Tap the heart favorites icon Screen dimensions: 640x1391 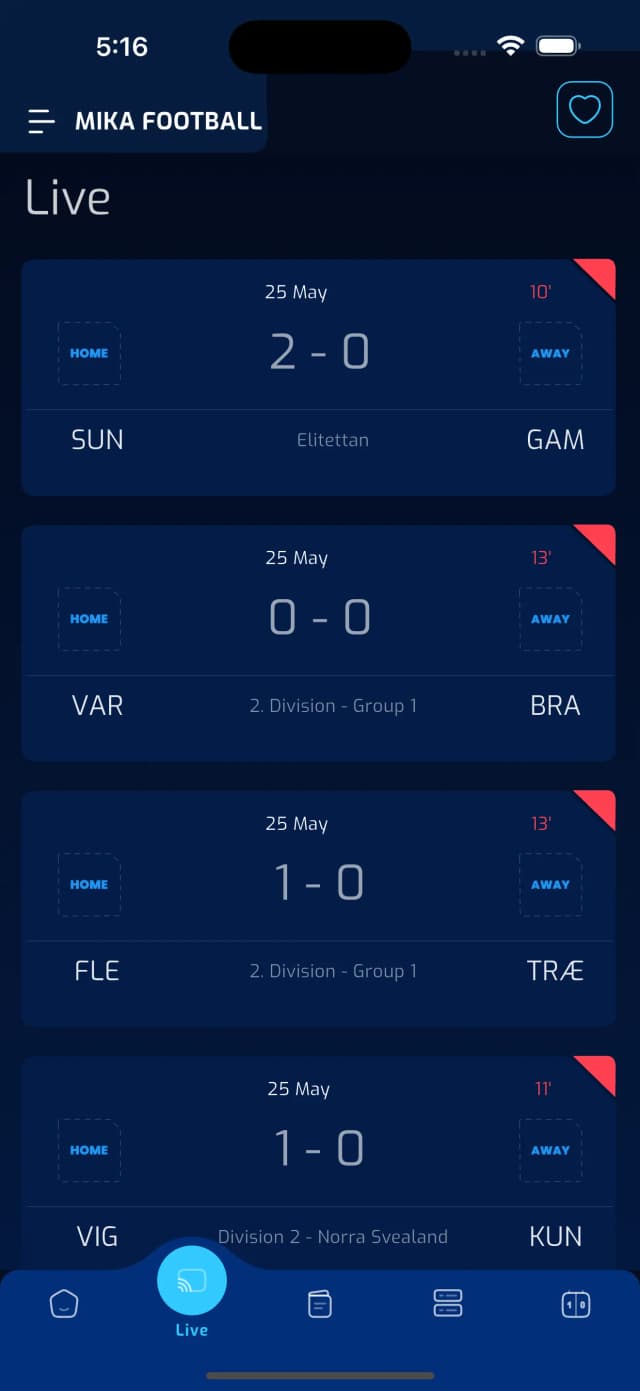tap(584, 109)
